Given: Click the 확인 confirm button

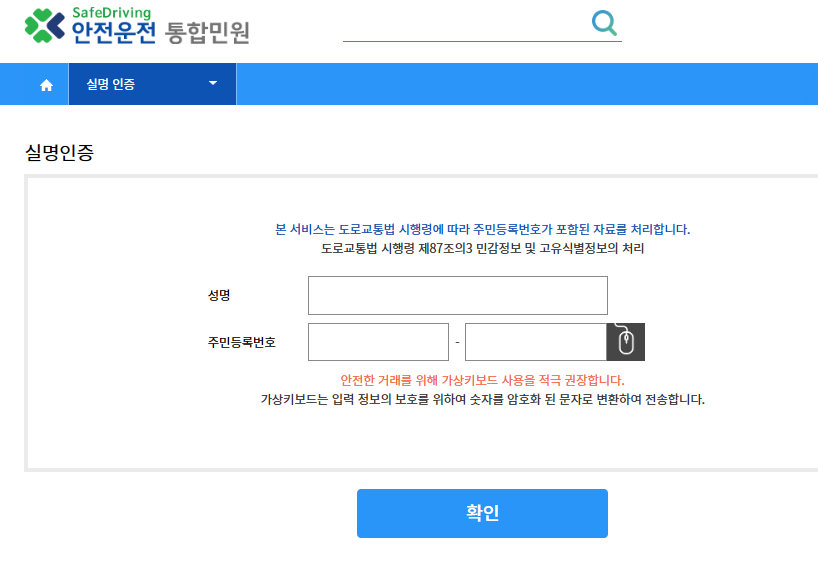Looking at the screenshot, I should (x=482, y=513).
